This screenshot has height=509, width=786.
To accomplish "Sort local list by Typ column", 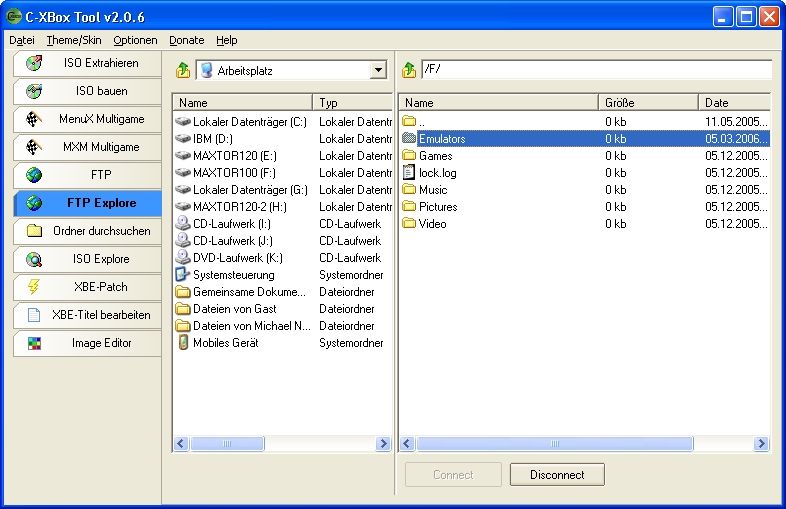I will coord(353,103).
